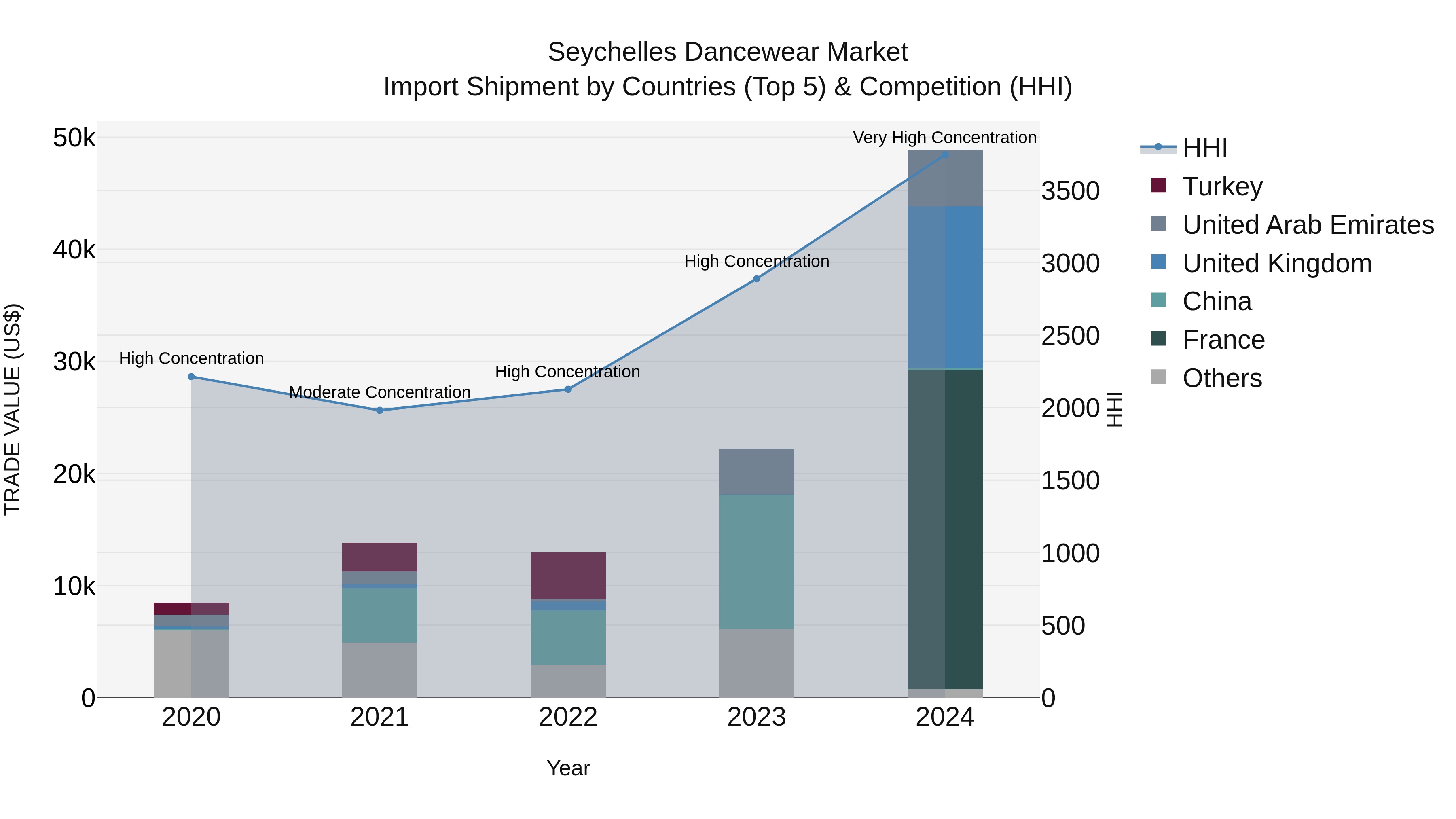Click the 2022 HHI data point marker

[568, 389]
